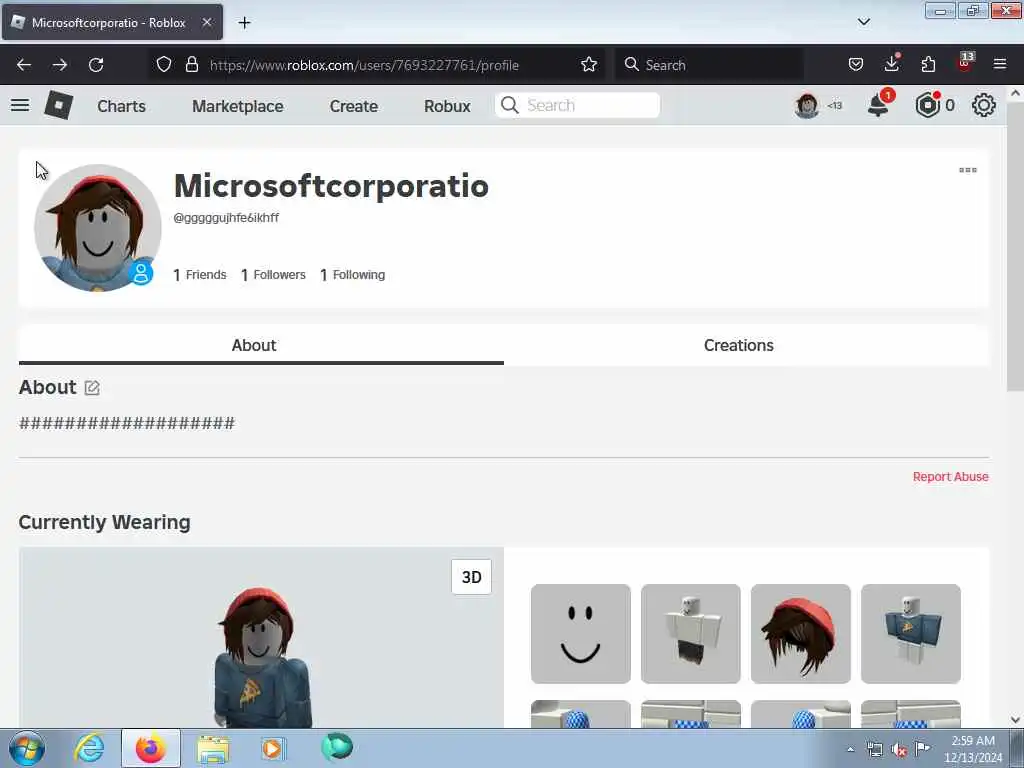The height and width of the screenshot is (768, 1024).
Task: View the 1 Following list
Action: click(353, 275)
